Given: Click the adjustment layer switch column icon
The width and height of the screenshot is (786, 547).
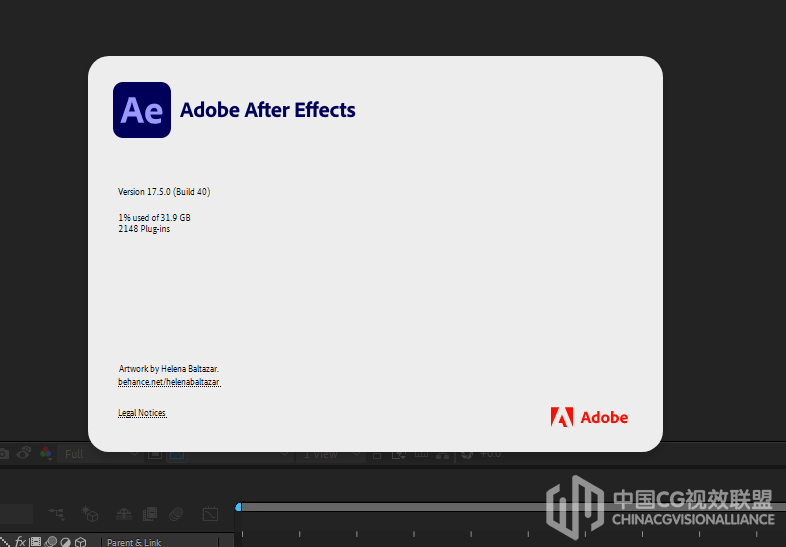Looking at the screenshot, I should pyautogui.click(x=66, y=541).
